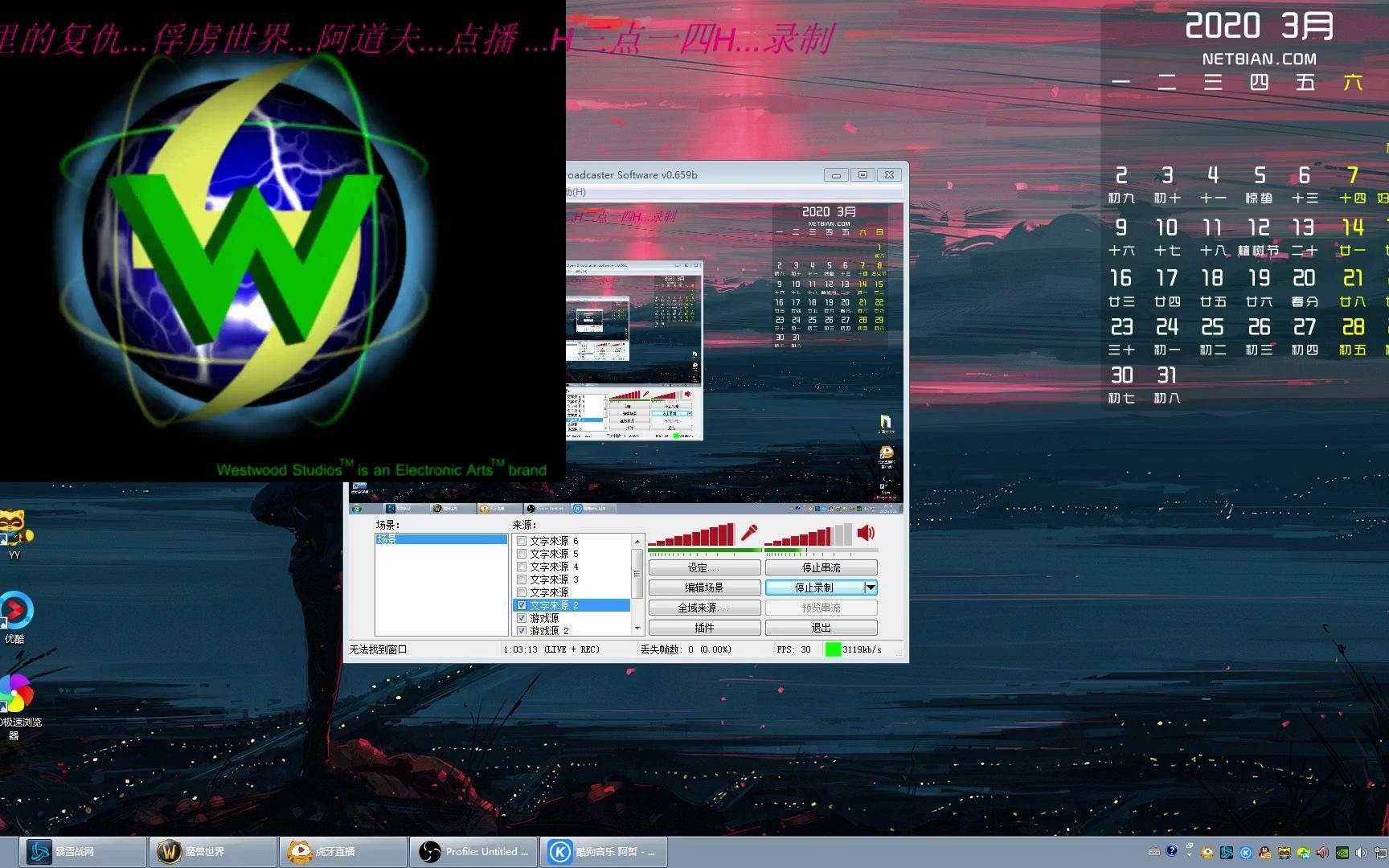Viewport: 1389px width, 868px height.
Task: Click the 停止串流 stop streaming button
Action: coord(821,567)
